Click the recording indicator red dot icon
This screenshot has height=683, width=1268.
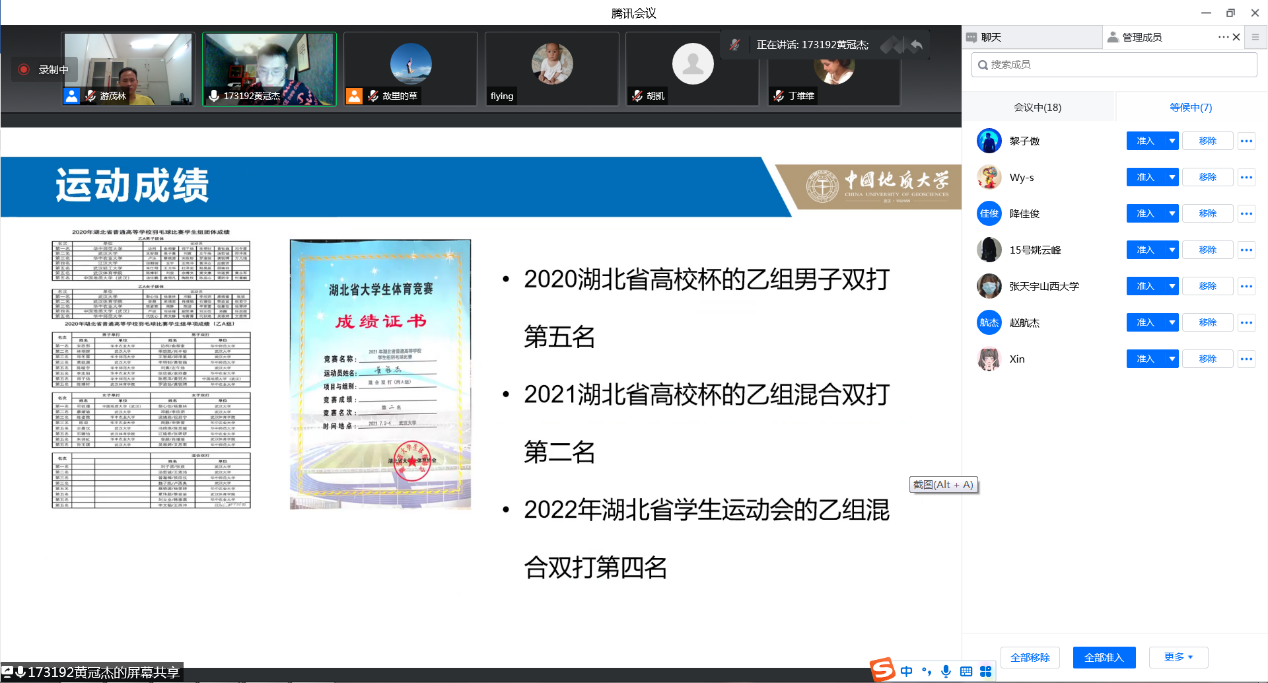pyautogui.click(x=24, y=69)
